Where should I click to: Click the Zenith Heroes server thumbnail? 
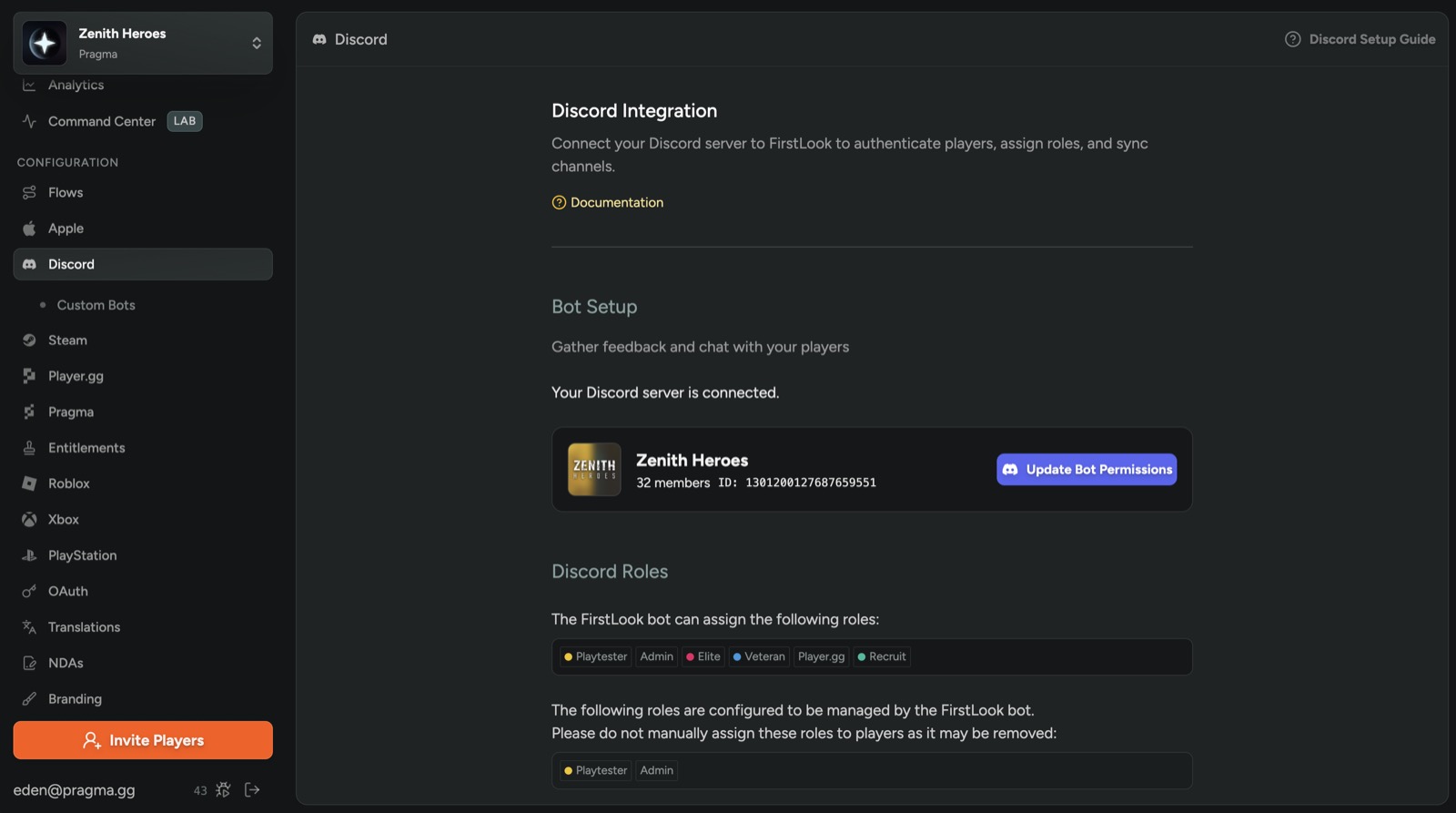coord(594,470)
